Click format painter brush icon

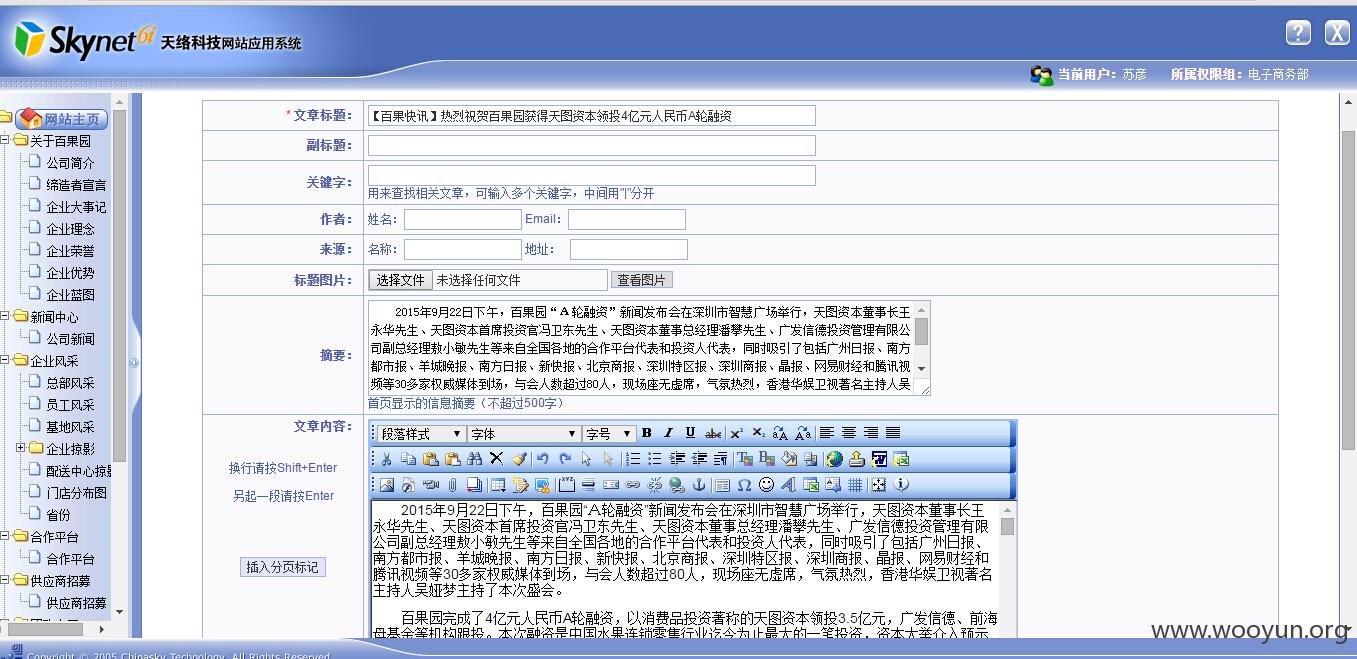[519, 459]
